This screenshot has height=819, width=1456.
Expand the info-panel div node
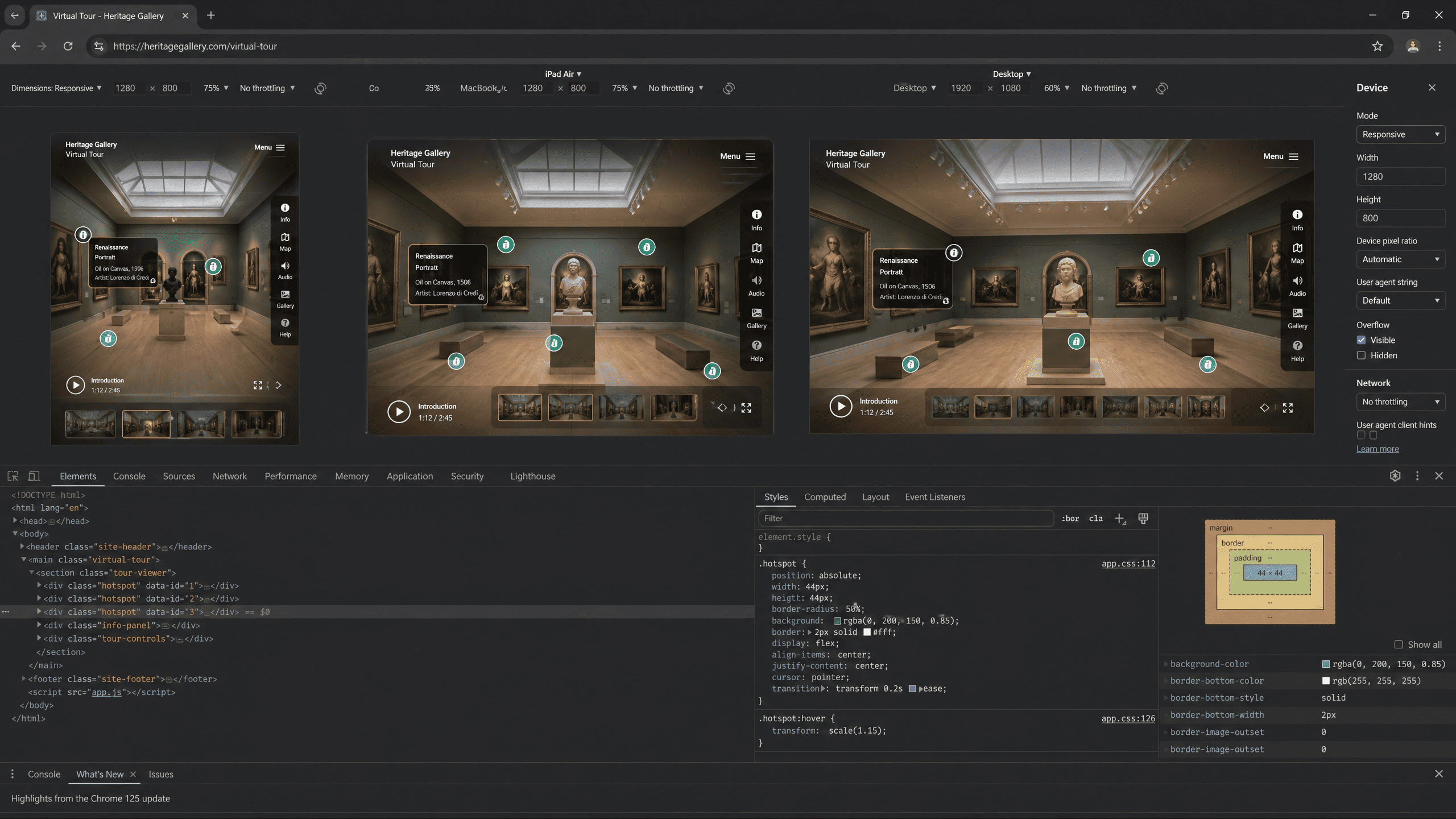click(x=39, y=624)
